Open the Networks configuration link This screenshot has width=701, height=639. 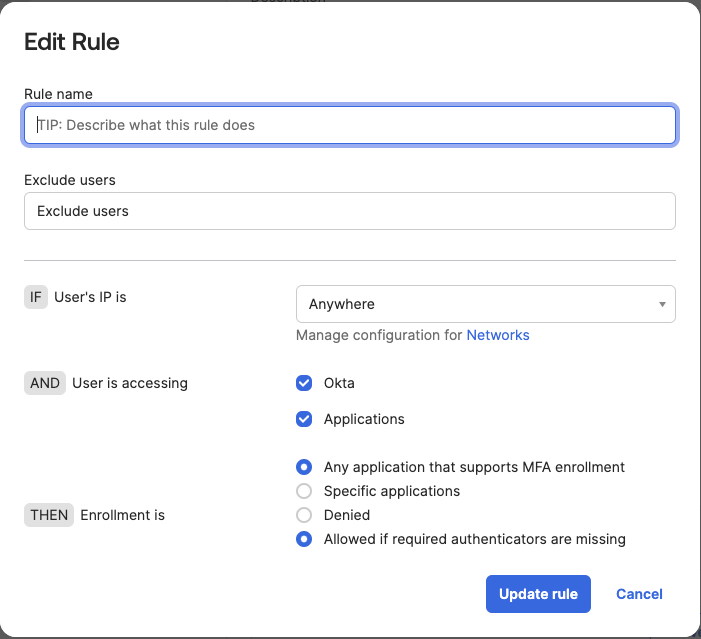click(x=498, y=335)
